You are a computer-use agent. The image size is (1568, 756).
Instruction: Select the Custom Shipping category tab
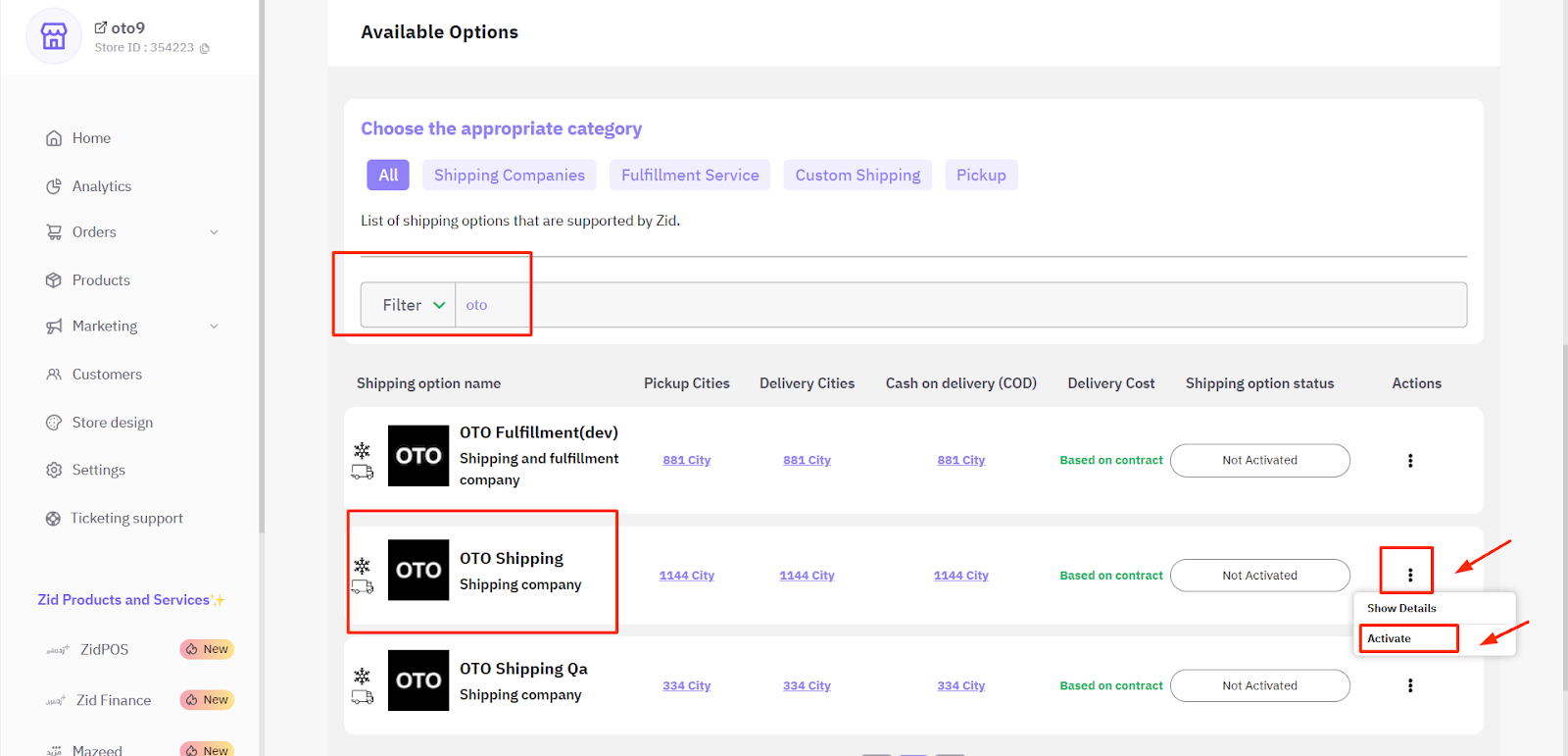pos(857,175)
